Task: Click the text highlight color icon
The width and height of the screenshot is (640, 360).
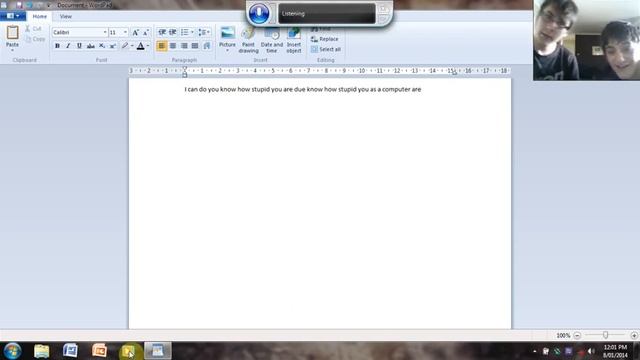Action: coord(125,46)
